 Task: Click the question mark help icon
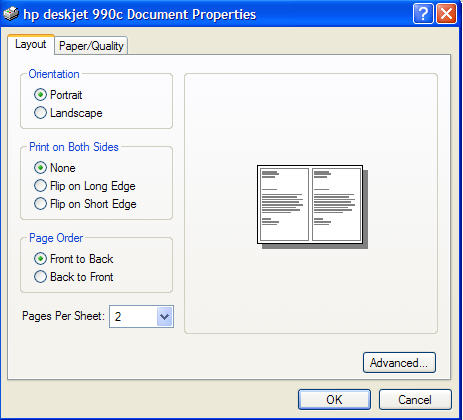pyautogui.click(x=423, y=14)
